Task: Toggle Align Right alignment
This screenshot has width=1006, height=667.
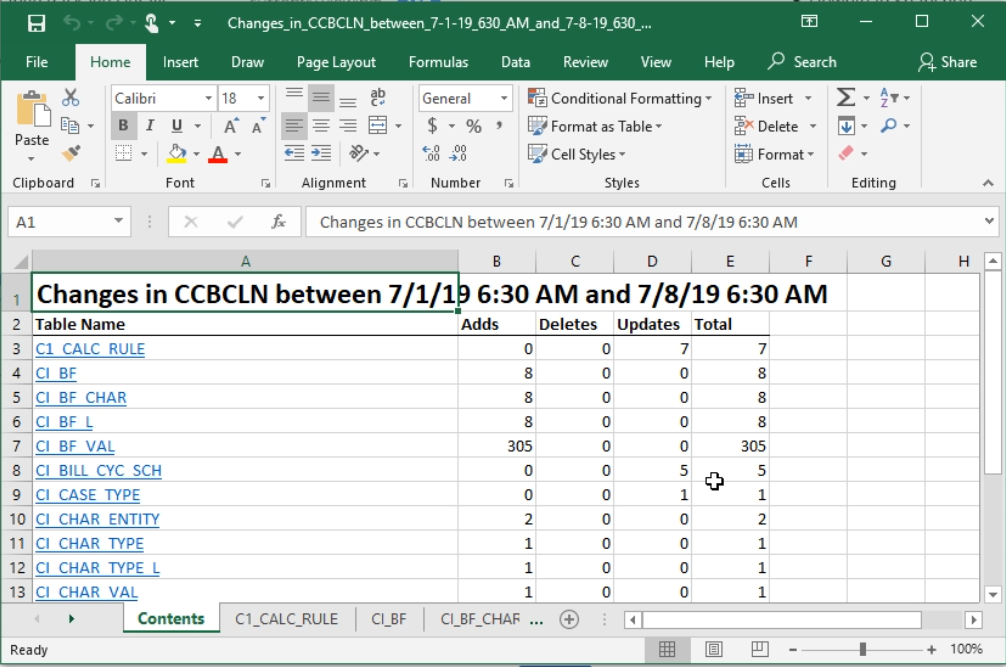Action: coord(348,126)
